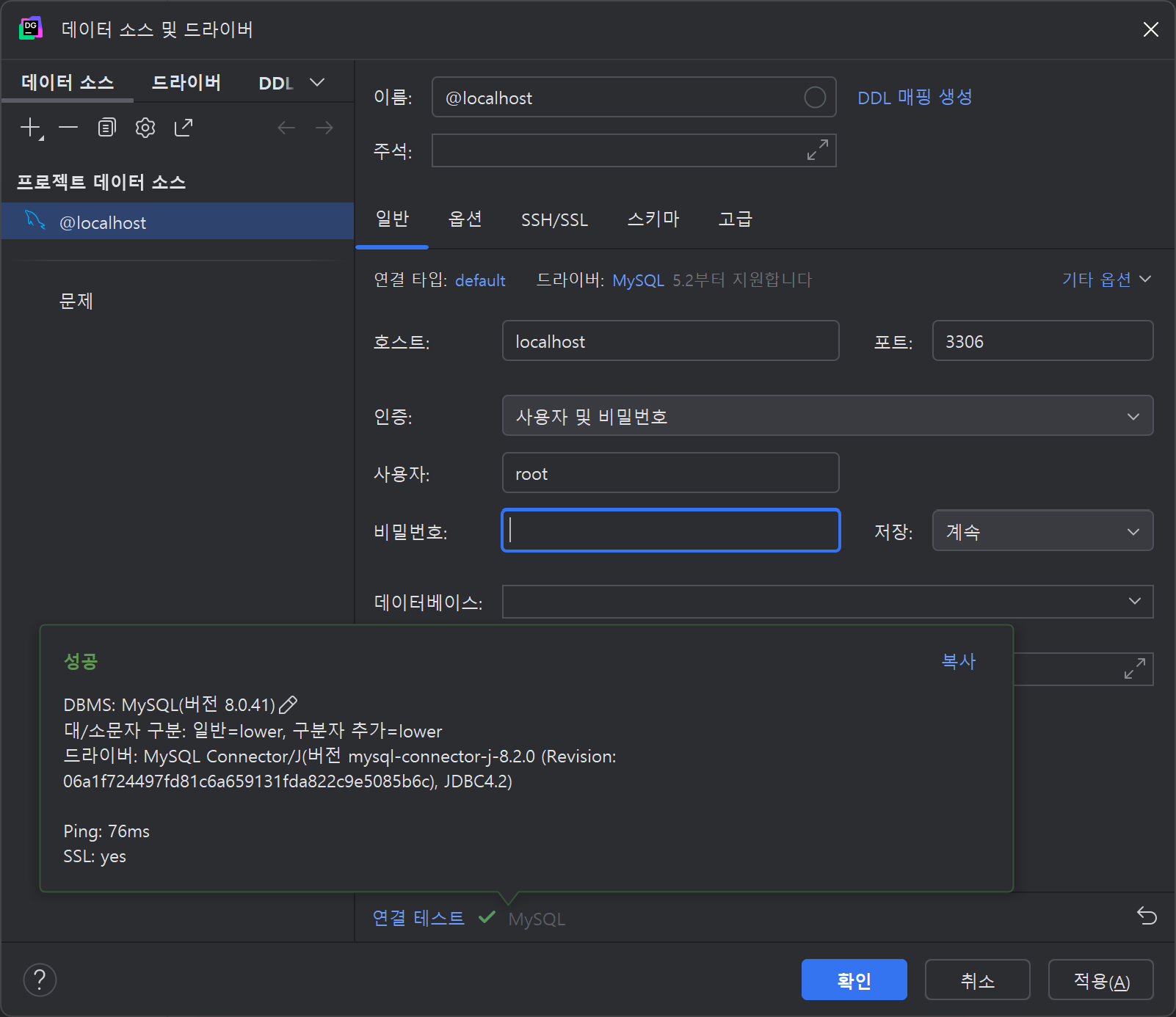Open the authentication type dropdown
Viewport: 1176px width, 1017px height.
pos(827,416)
